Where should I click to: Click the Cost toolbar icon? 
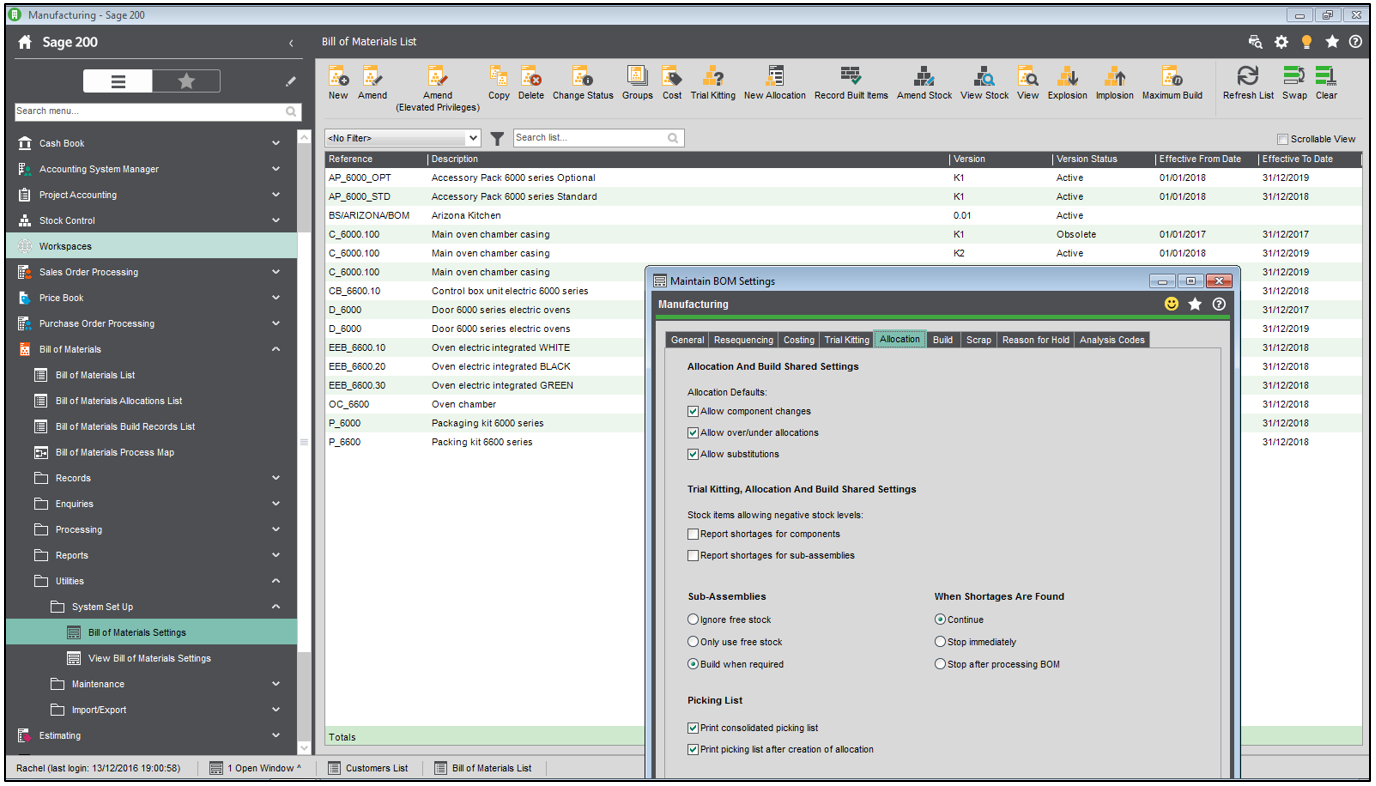point(672,77)
